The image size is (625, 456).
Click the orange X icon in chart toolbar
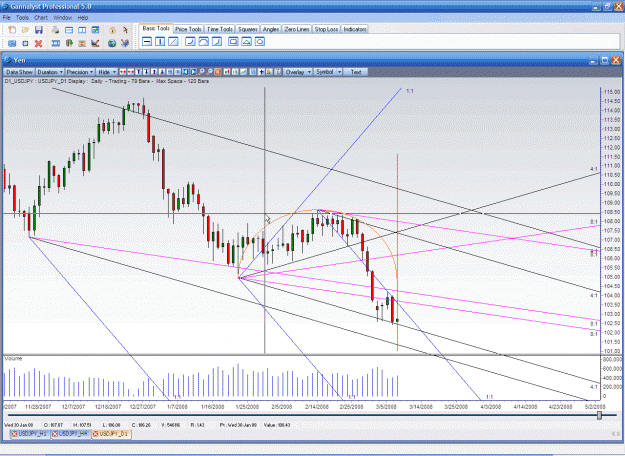click(x=218, y=72)
